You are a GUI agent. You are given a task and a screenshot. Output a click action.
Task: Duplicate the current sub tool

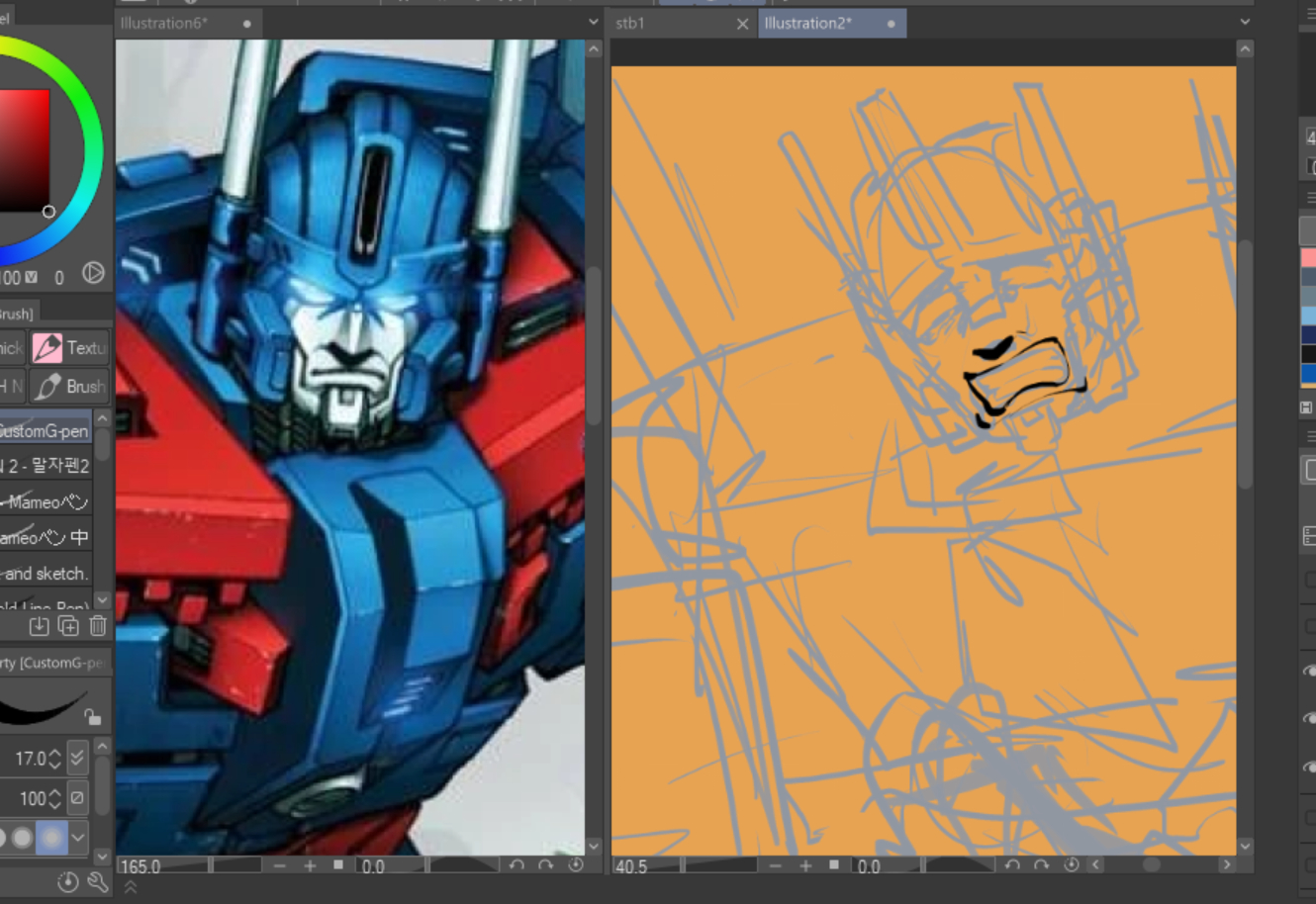pyautogui.click(x=68, y=626)
